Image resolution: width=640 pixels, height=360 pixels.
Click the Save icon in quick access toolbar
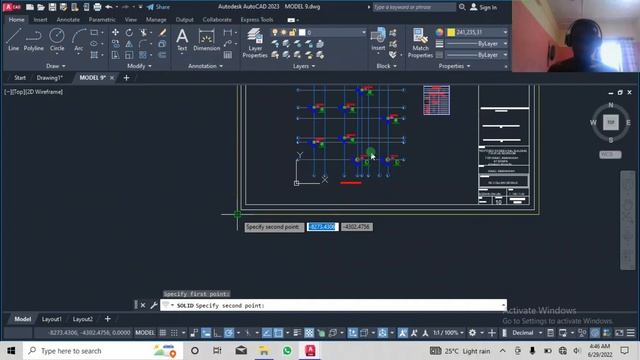click(x=52, y=7)
